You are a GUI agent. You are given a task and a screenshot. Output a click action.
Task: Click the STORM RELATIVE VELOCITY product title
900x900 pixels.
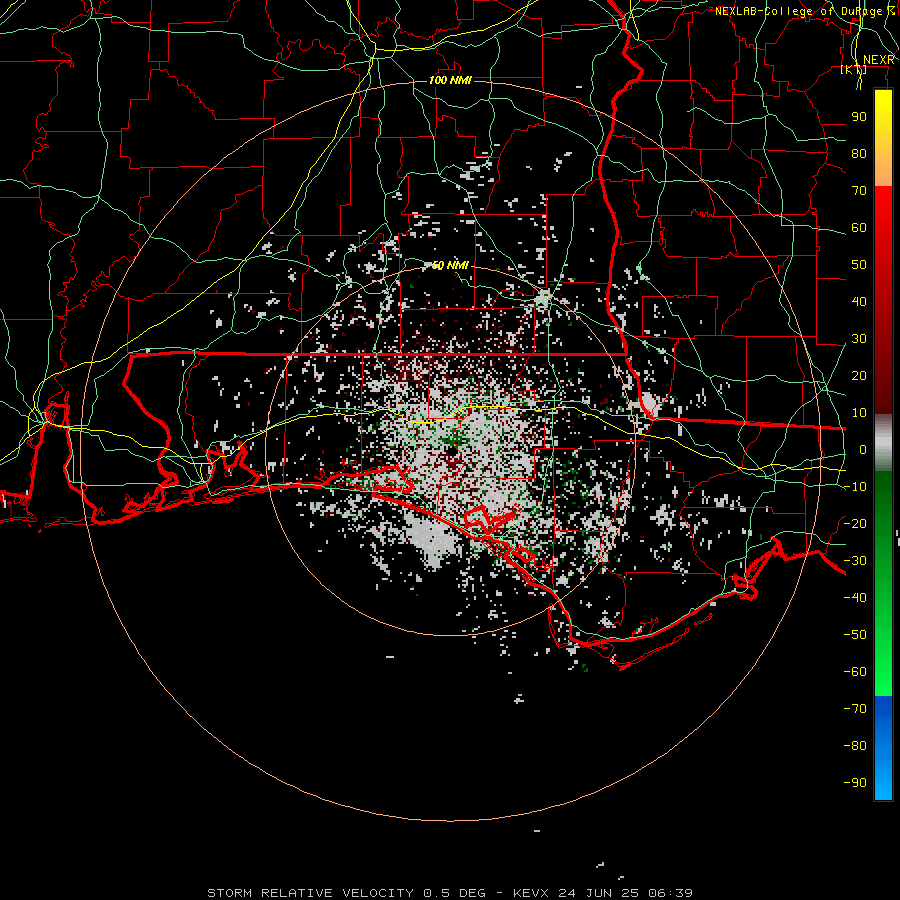coord(310,893)
